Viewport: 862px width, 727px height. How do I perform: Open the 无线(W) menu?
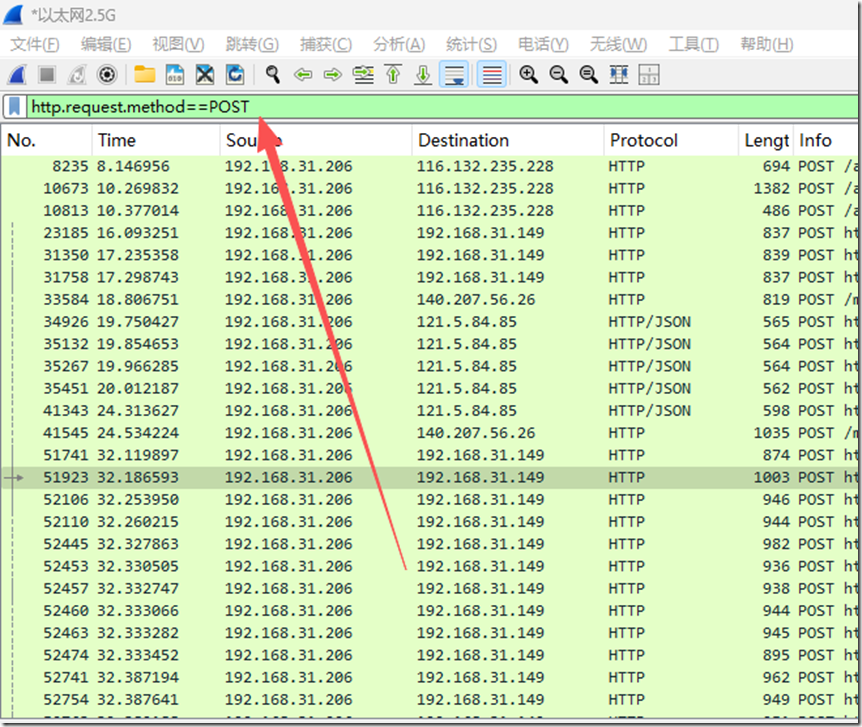tap(618, 44)
